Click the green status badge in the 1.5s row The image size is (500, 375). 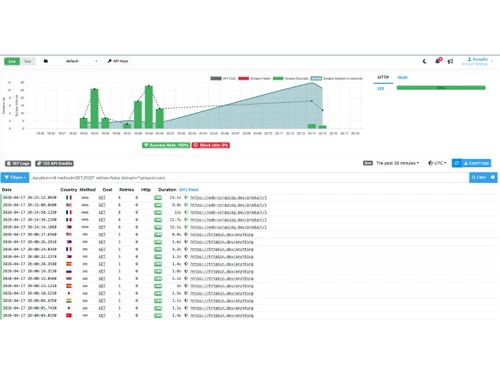(x=158, y=293)
